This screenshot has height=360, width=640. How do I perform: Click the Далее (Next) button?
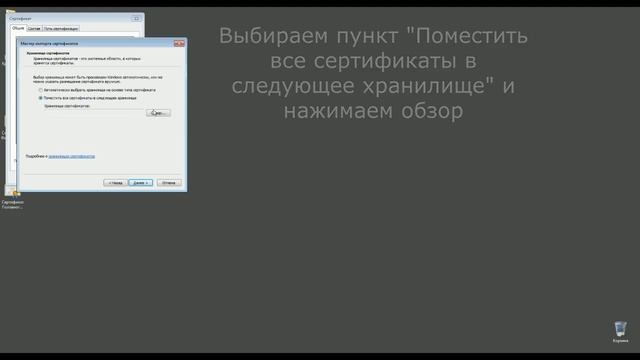pos(140,182)
